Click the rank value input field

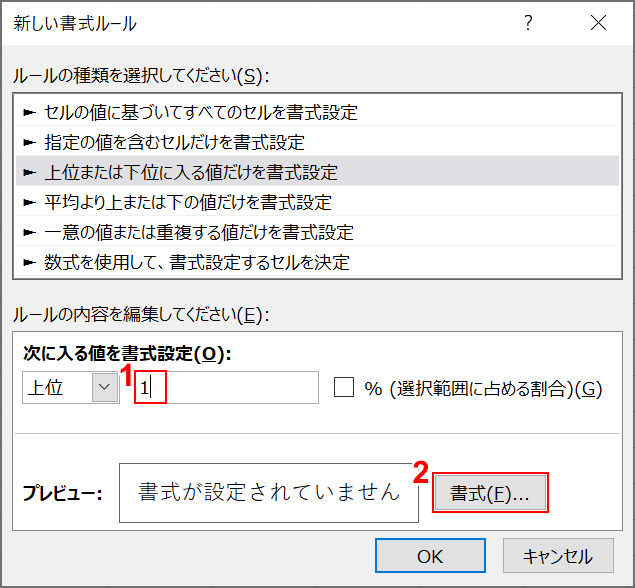click(x=227, y=388)
